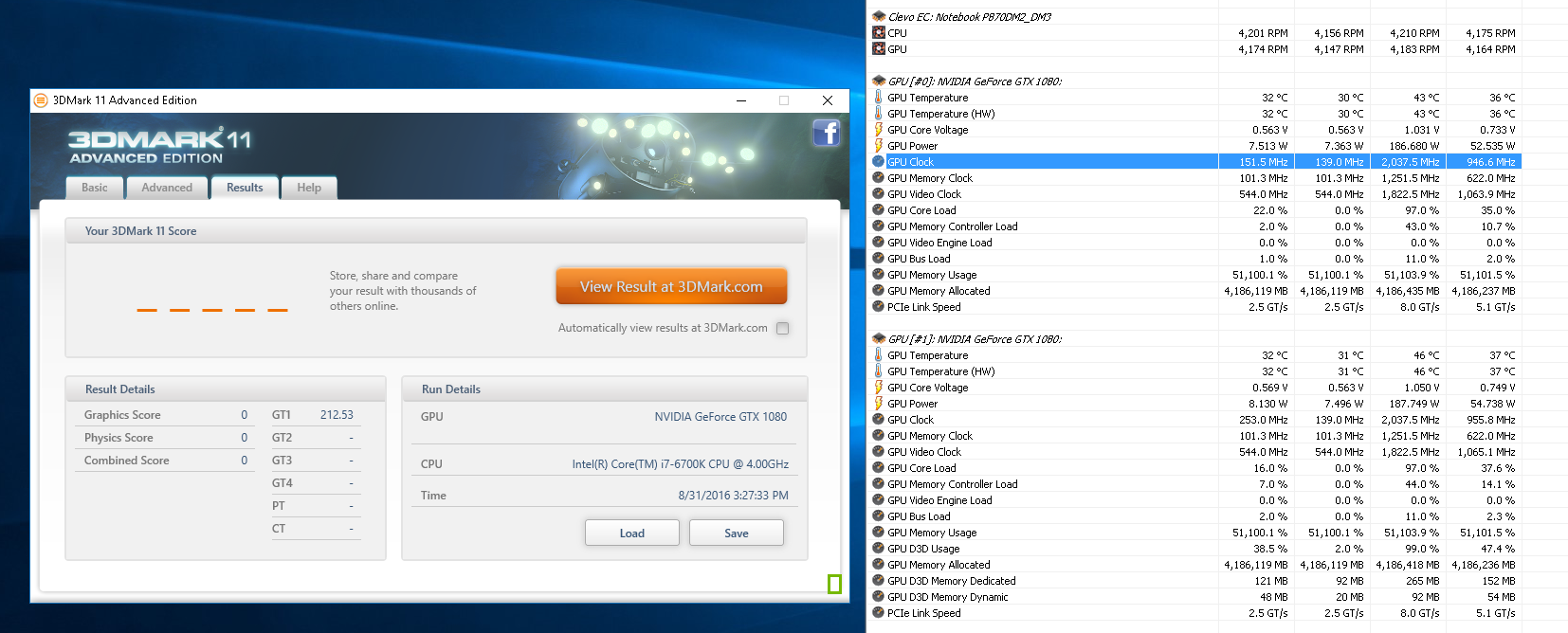Click the 253.0 MHz GPU Clock value

point(1264,420)
